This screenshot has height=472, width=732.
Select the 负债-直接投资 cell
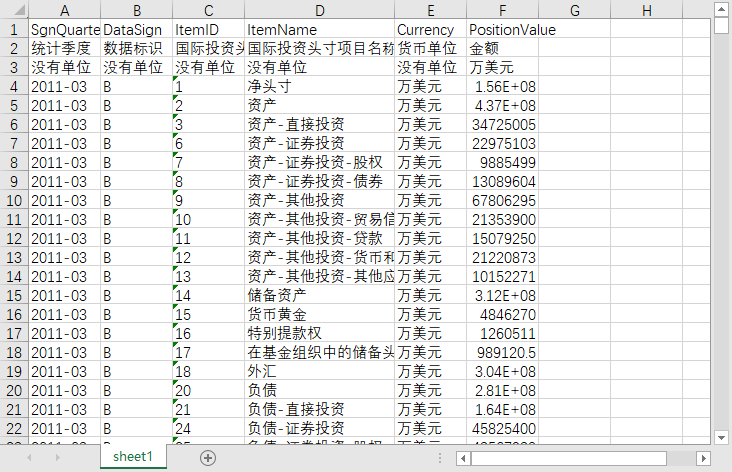320,409
